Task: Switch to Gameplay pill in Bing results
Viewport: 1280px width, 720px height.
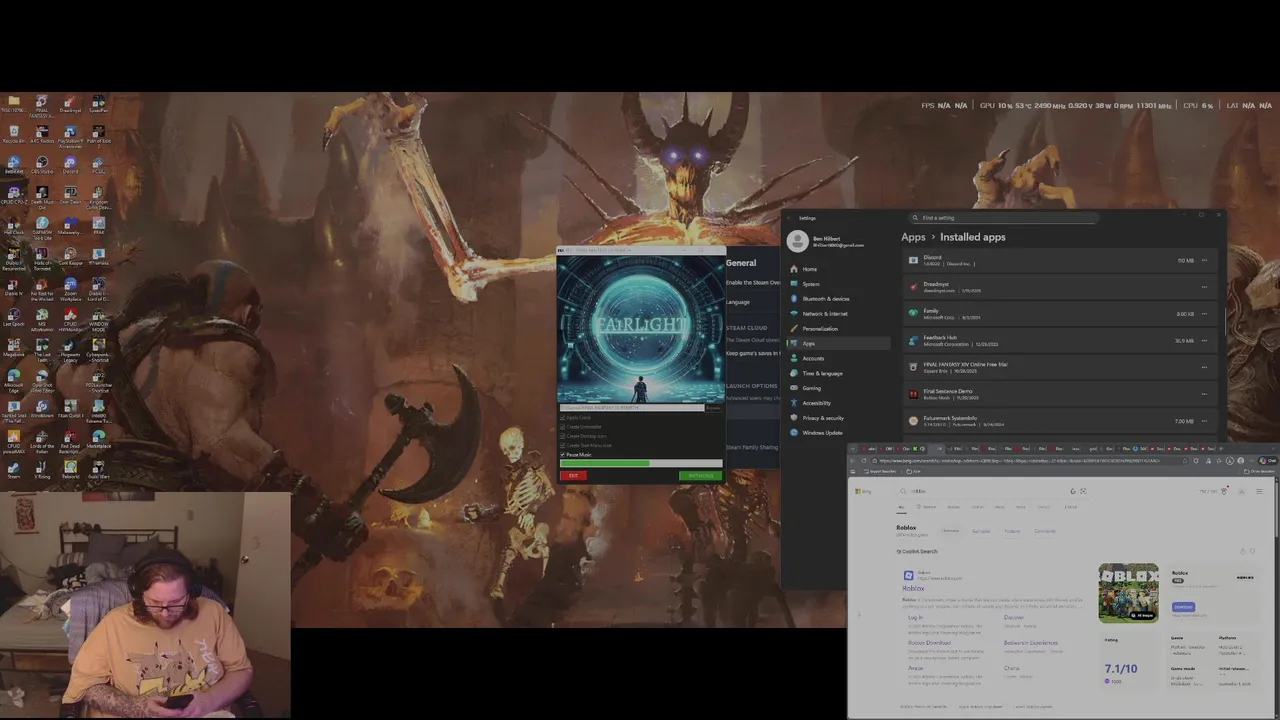Action: click(981, 531)
